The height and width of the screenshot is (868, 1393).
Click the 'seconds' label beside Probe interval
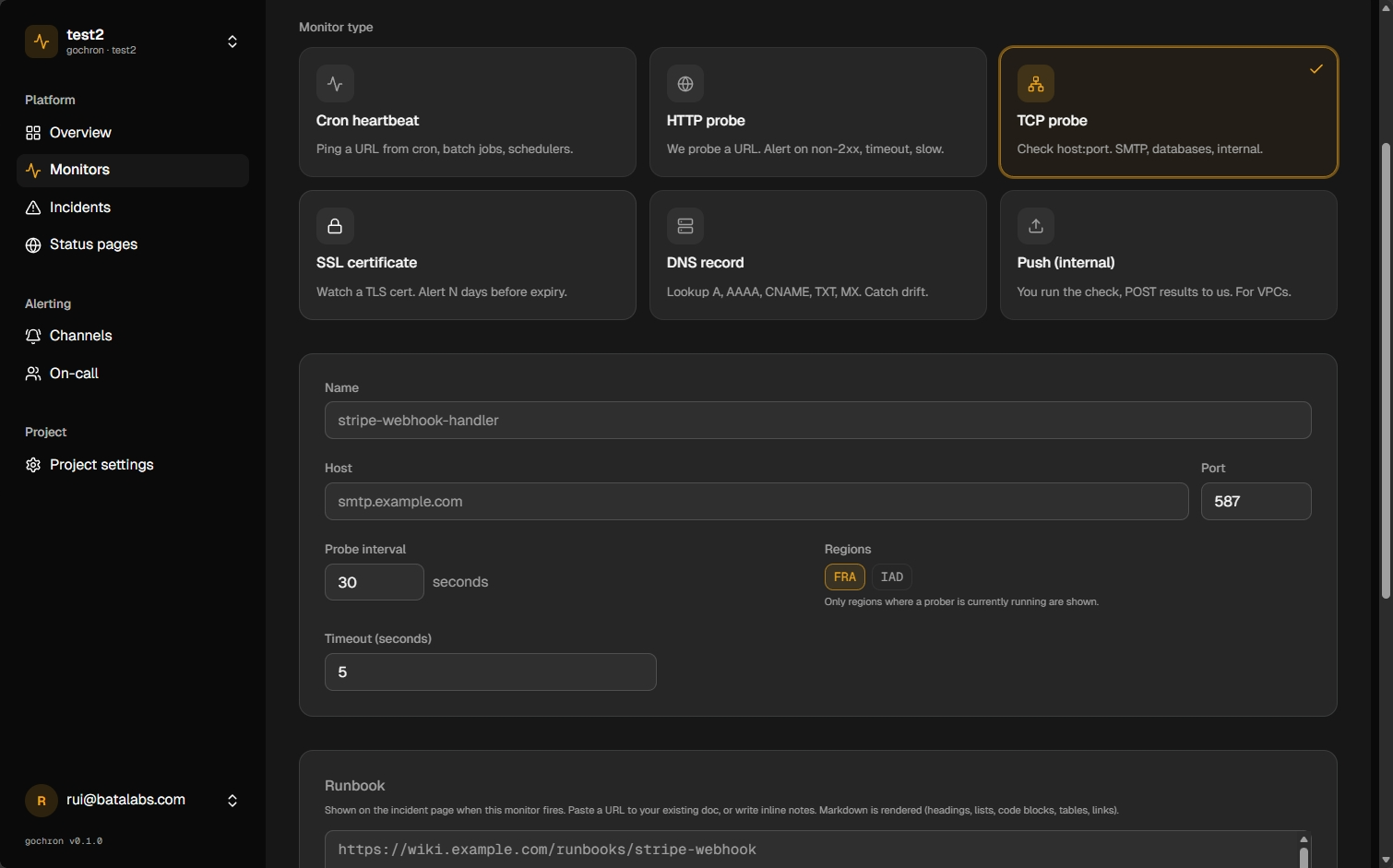[460, 582]
